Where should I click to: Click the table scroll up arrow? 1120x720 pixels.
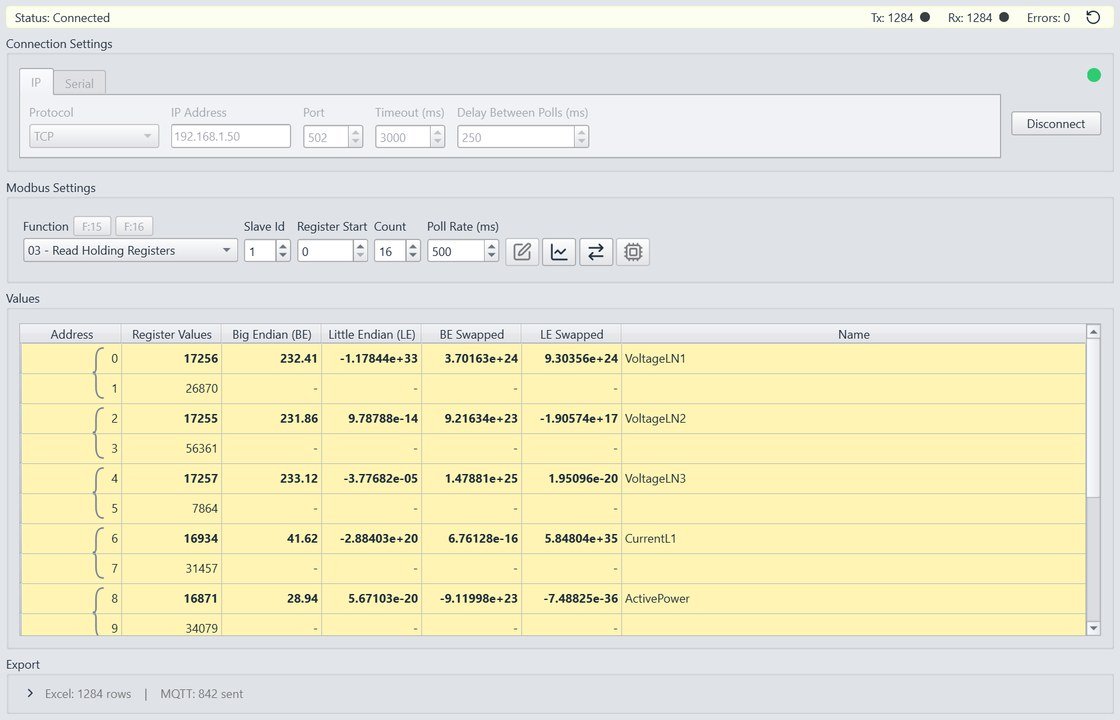pyautogui.click(x=1093, y=331)
